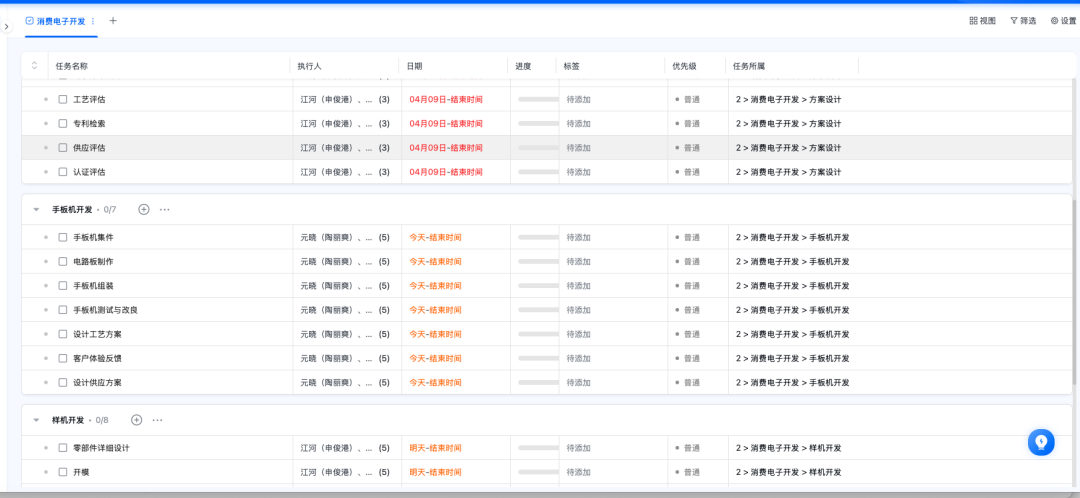Collapse the 样机开发 group

37,420
